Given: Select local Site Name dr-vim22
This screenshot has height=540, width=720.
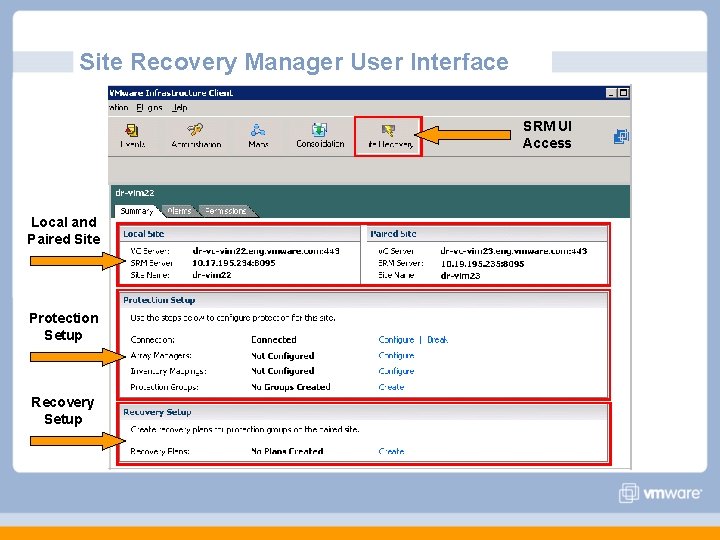Looking at the screenshot, I should pos(212,275).
